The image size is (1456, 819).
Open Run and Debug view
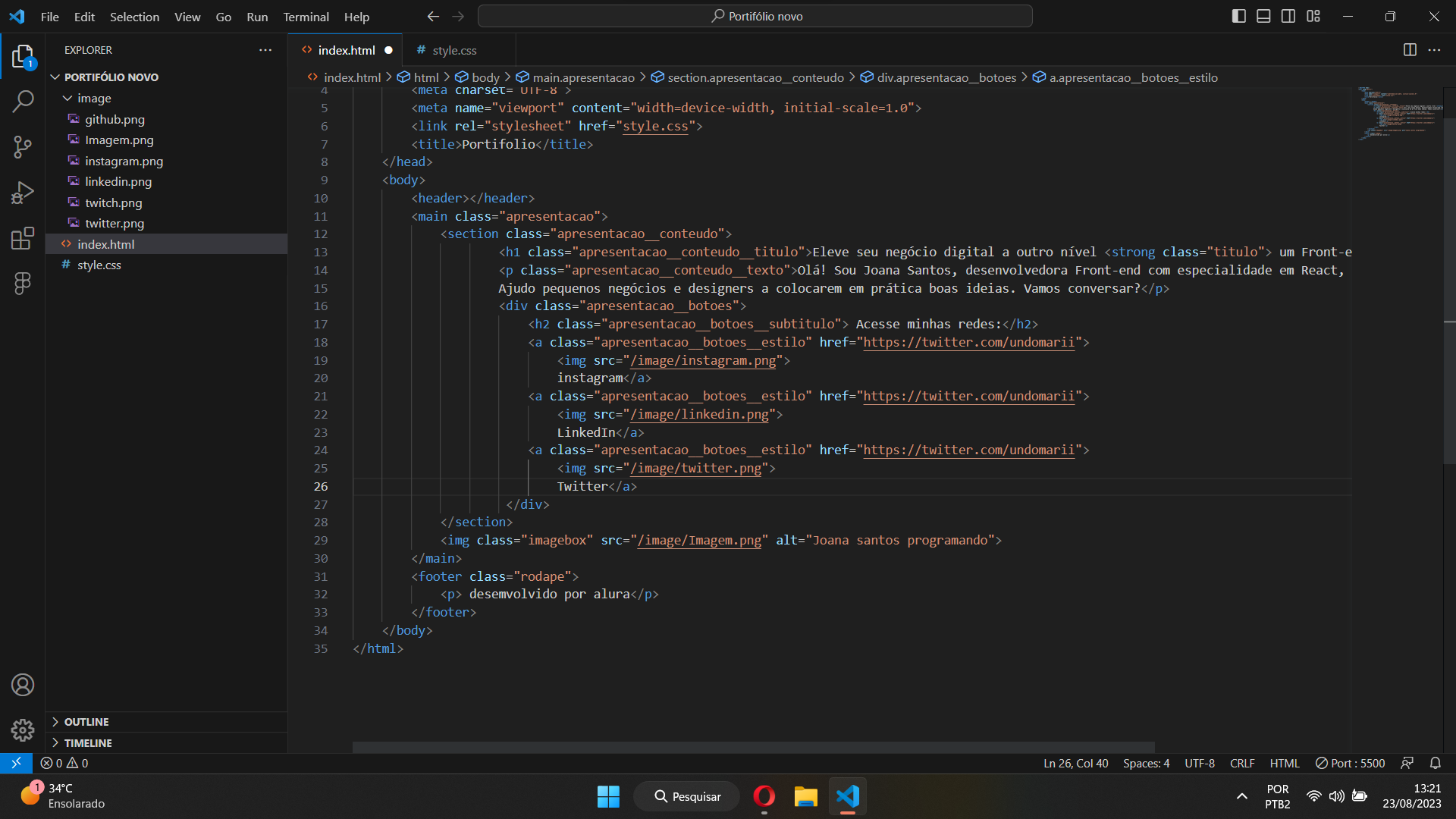(23, 193)
